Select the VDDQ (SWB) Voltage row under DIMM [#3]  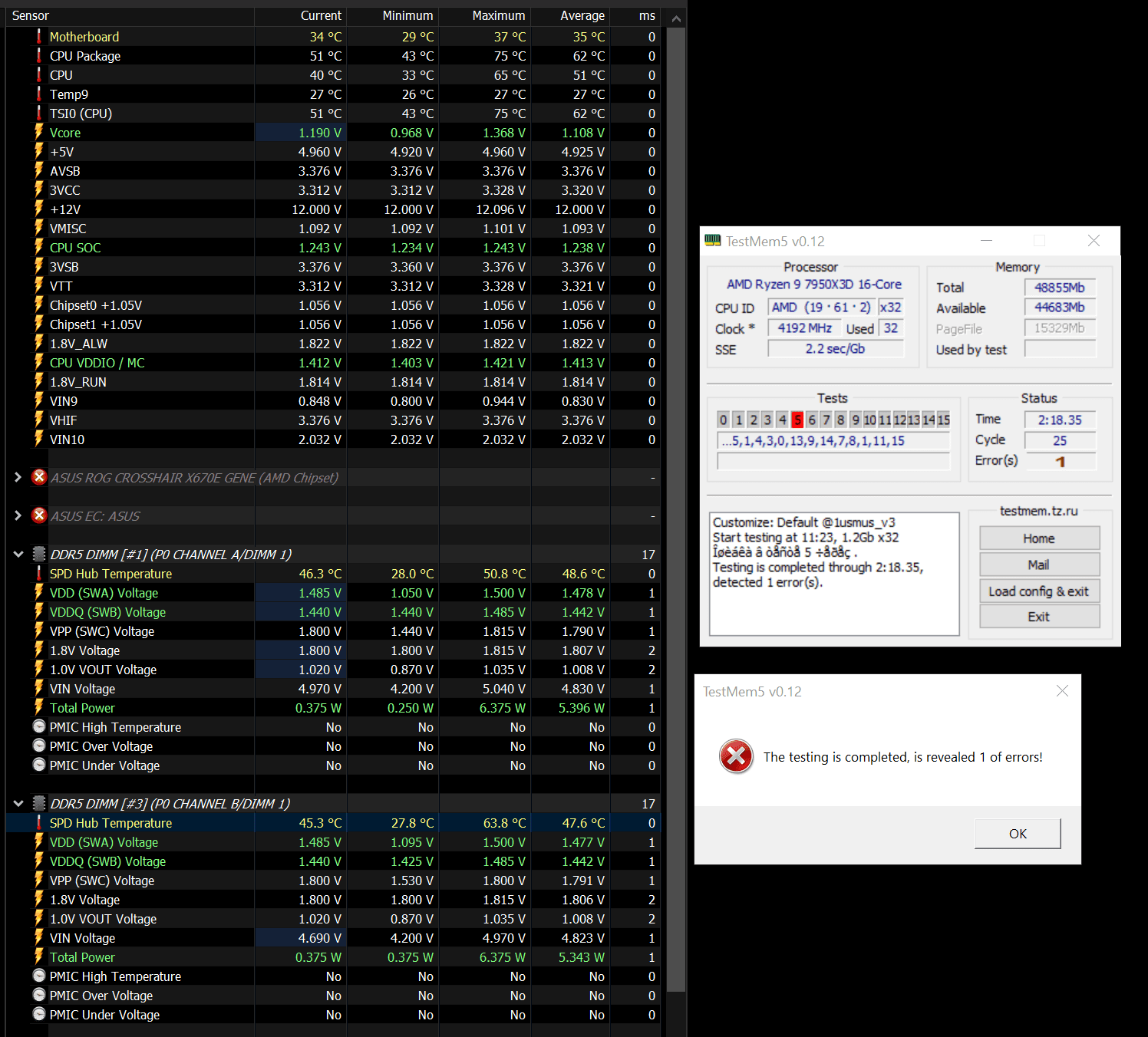click(333, 861)
